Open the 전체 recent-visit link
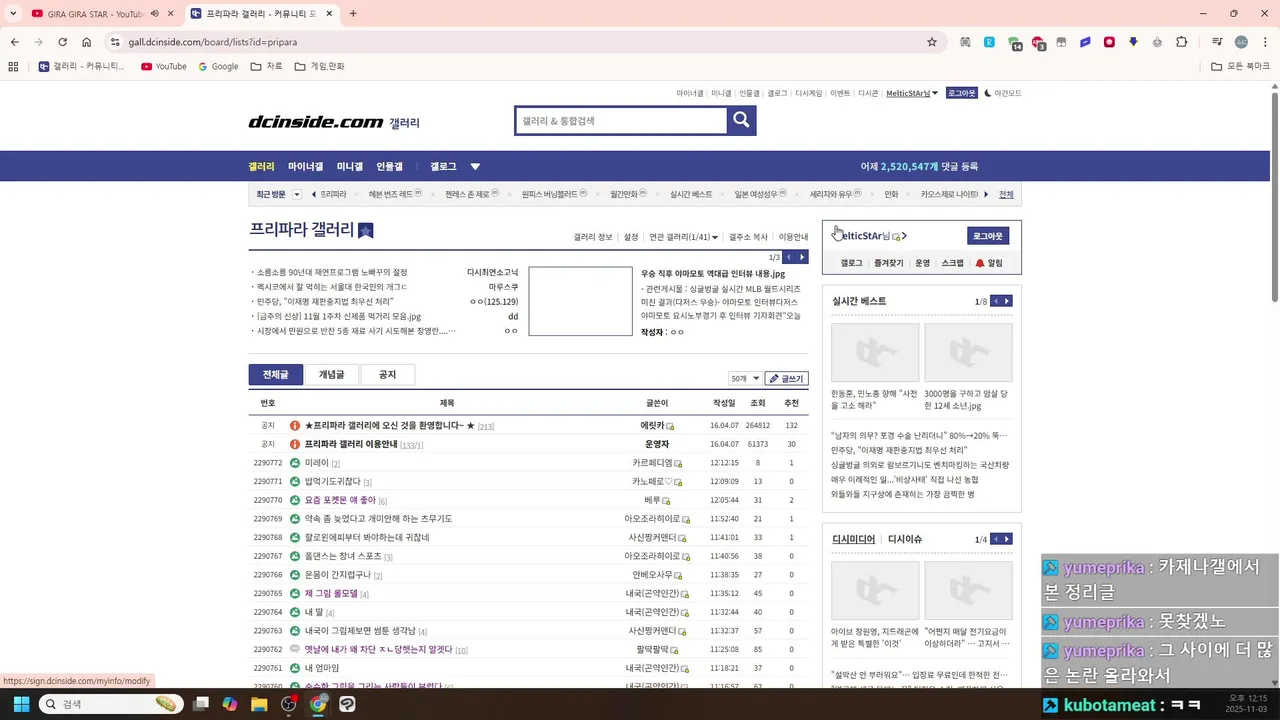 [1006, 194]
